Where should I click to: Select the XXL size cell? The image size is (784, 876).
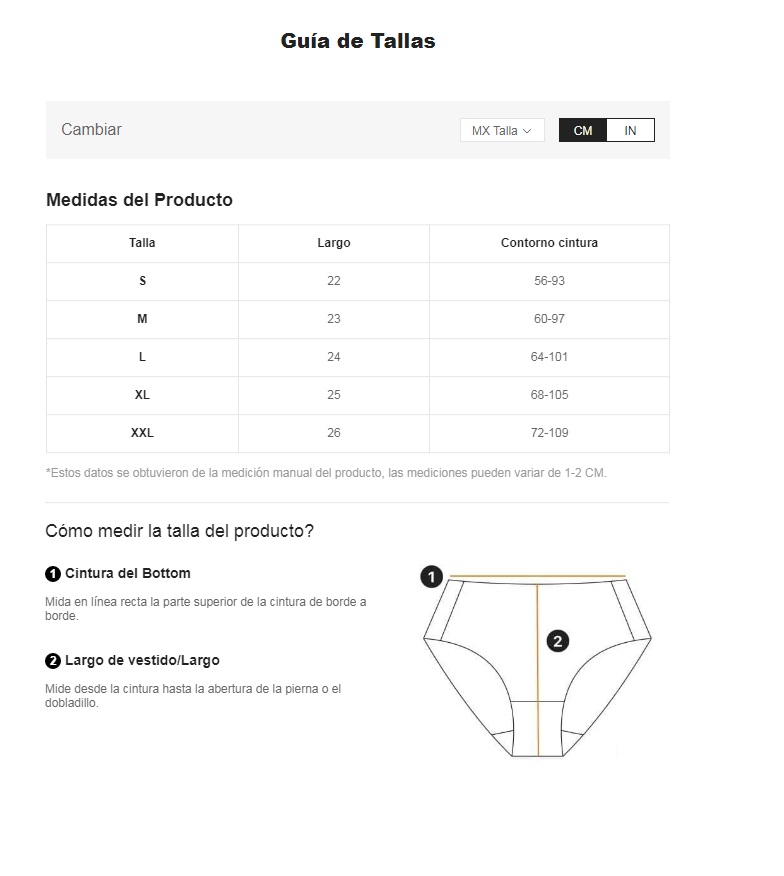(141, 433)
